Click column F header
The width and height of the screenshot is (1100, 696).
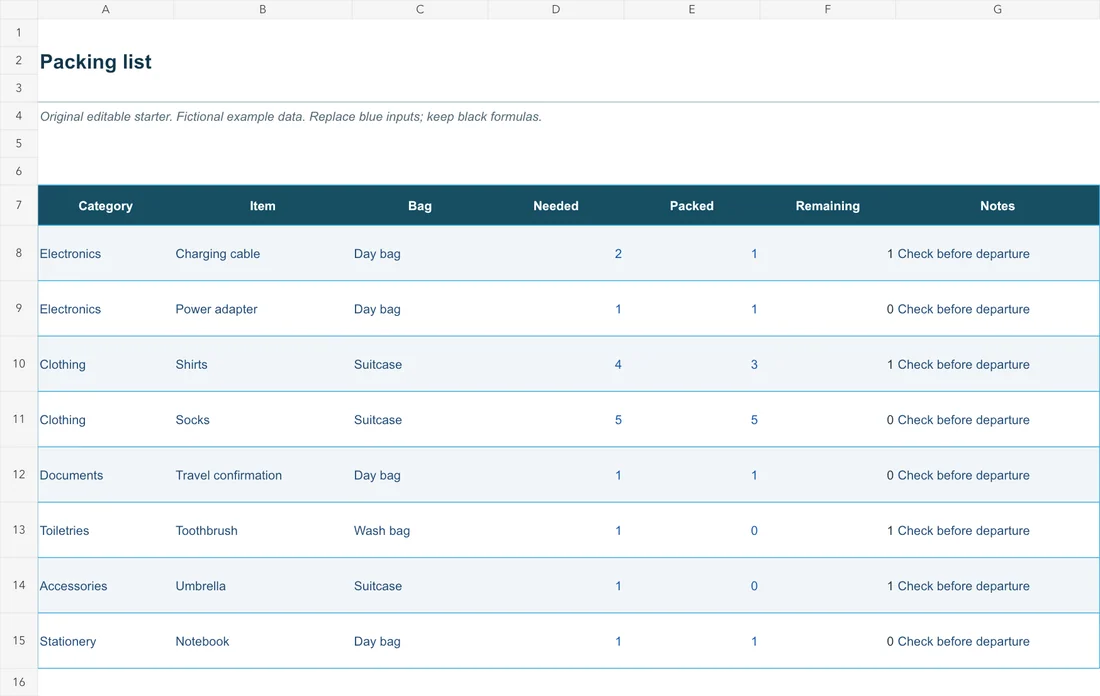pyautogui.click(x=828, y=9)
